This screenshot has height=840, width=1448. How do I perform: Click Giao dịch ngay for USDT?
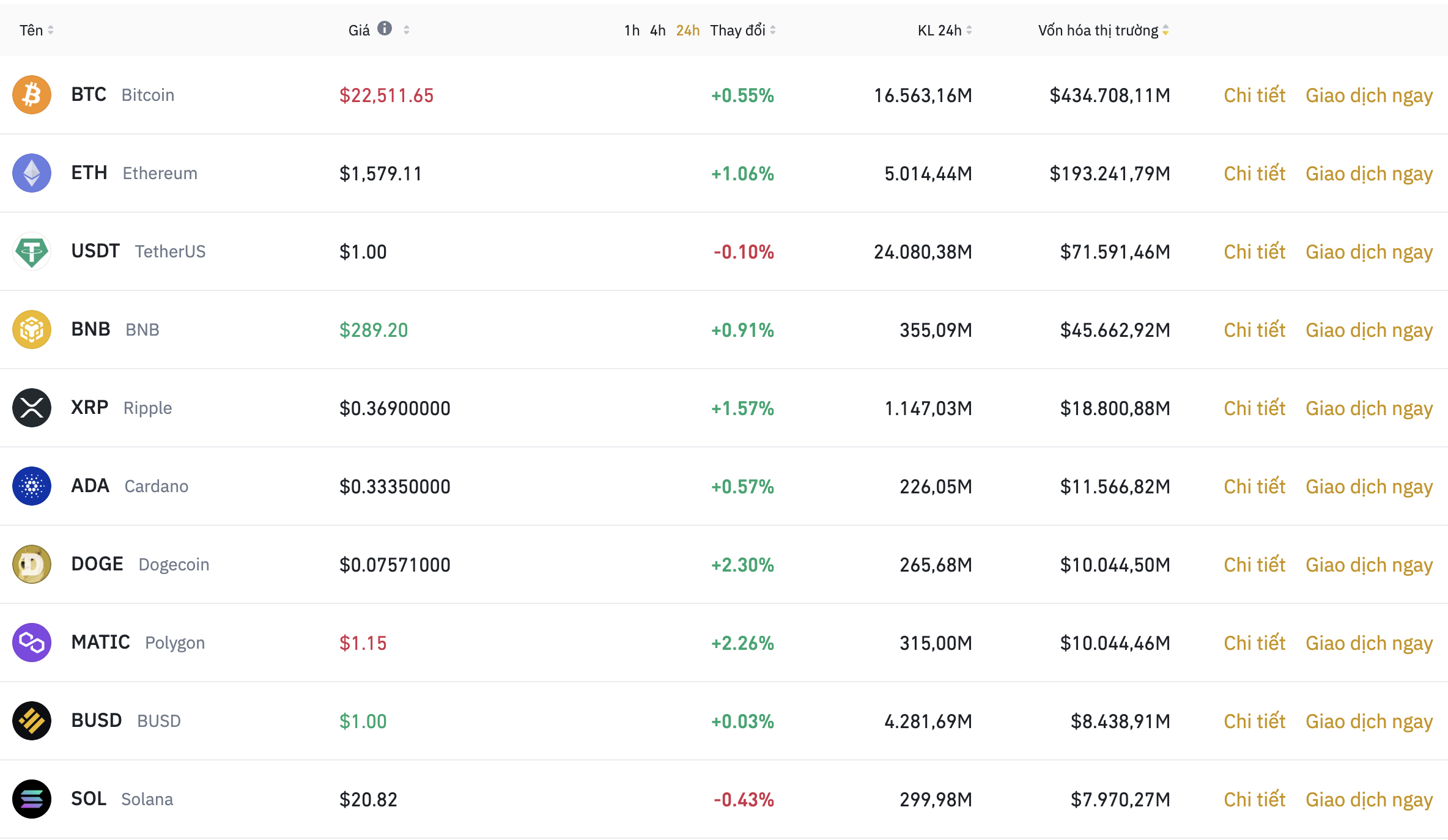click(x=1369, y=253)
